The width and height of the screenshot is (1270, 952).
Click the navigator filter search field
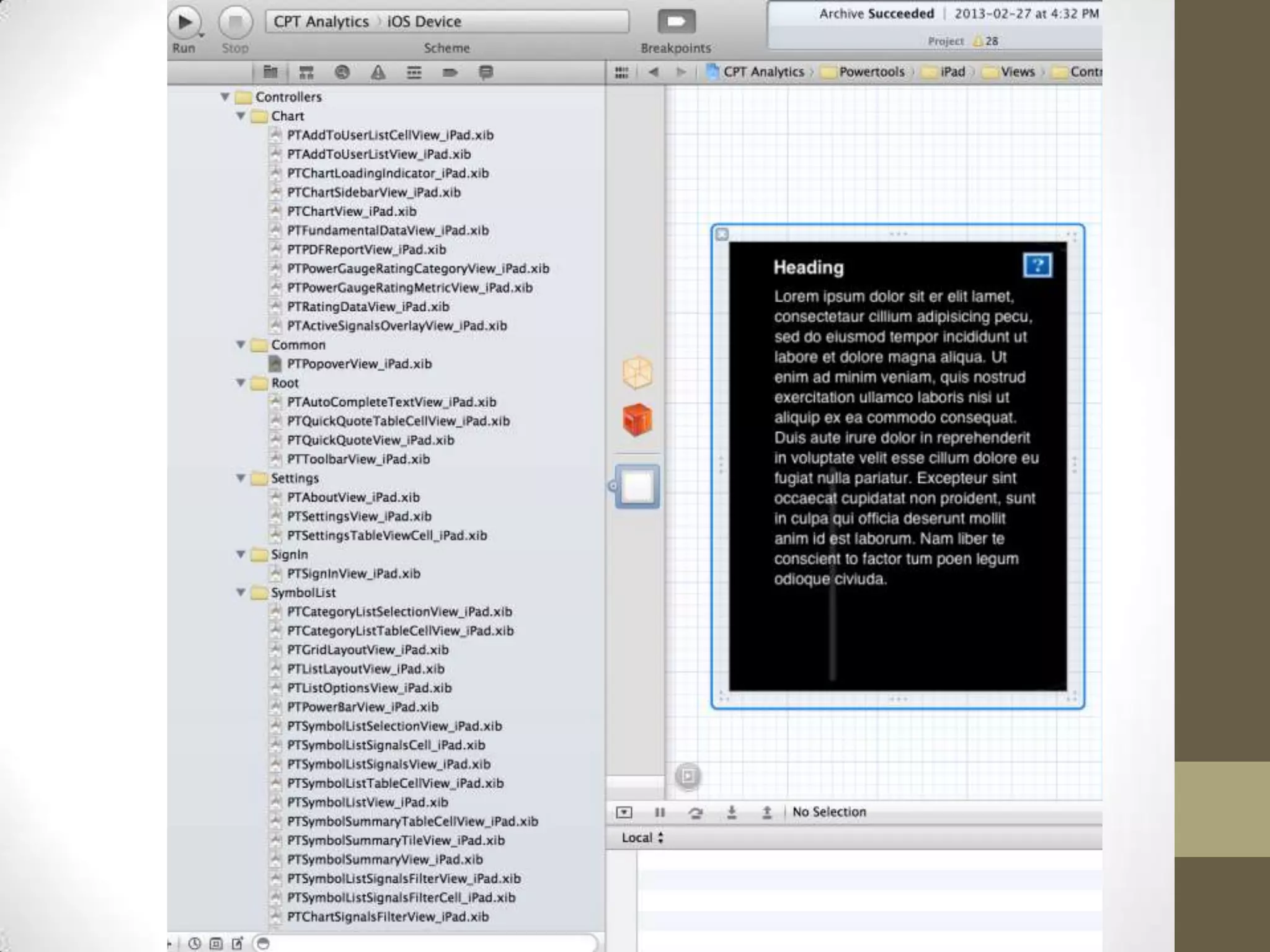point(428,943)
